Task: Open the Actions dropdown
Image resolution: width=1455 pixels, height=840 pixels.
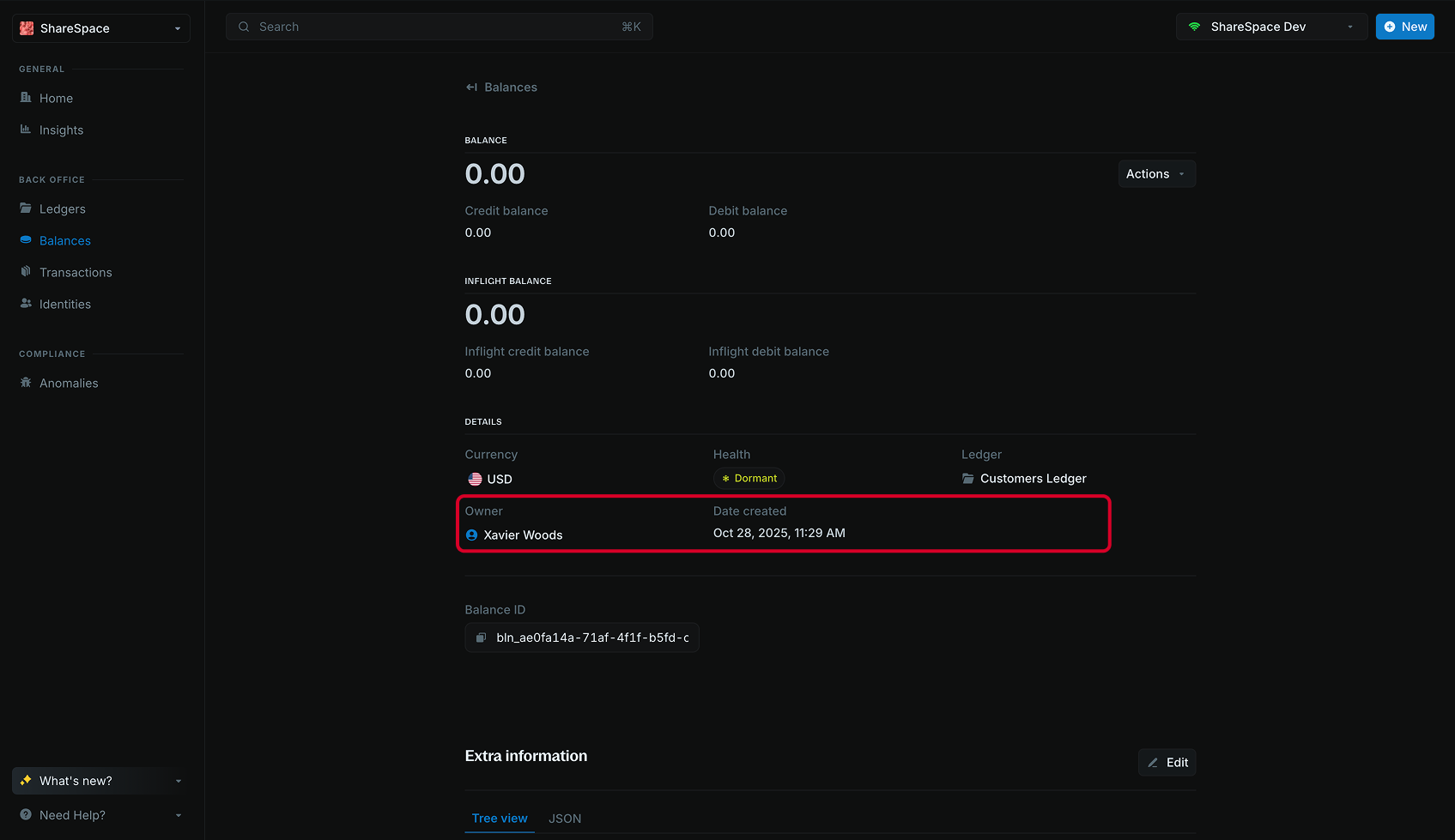Action: coord(1155,173)
